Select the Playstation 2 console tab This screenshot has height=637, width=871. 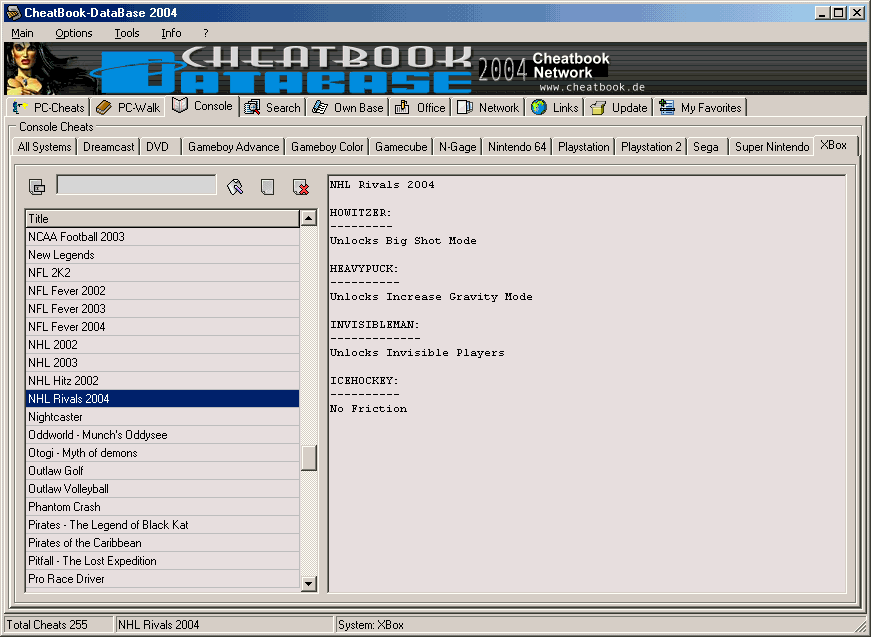tap(651, 147)
